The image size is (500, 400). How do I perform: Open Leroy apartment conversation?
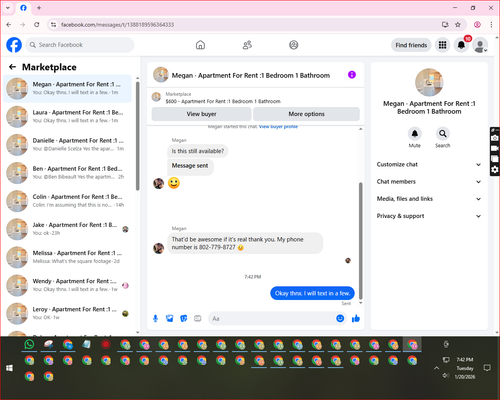pos(68,313)
